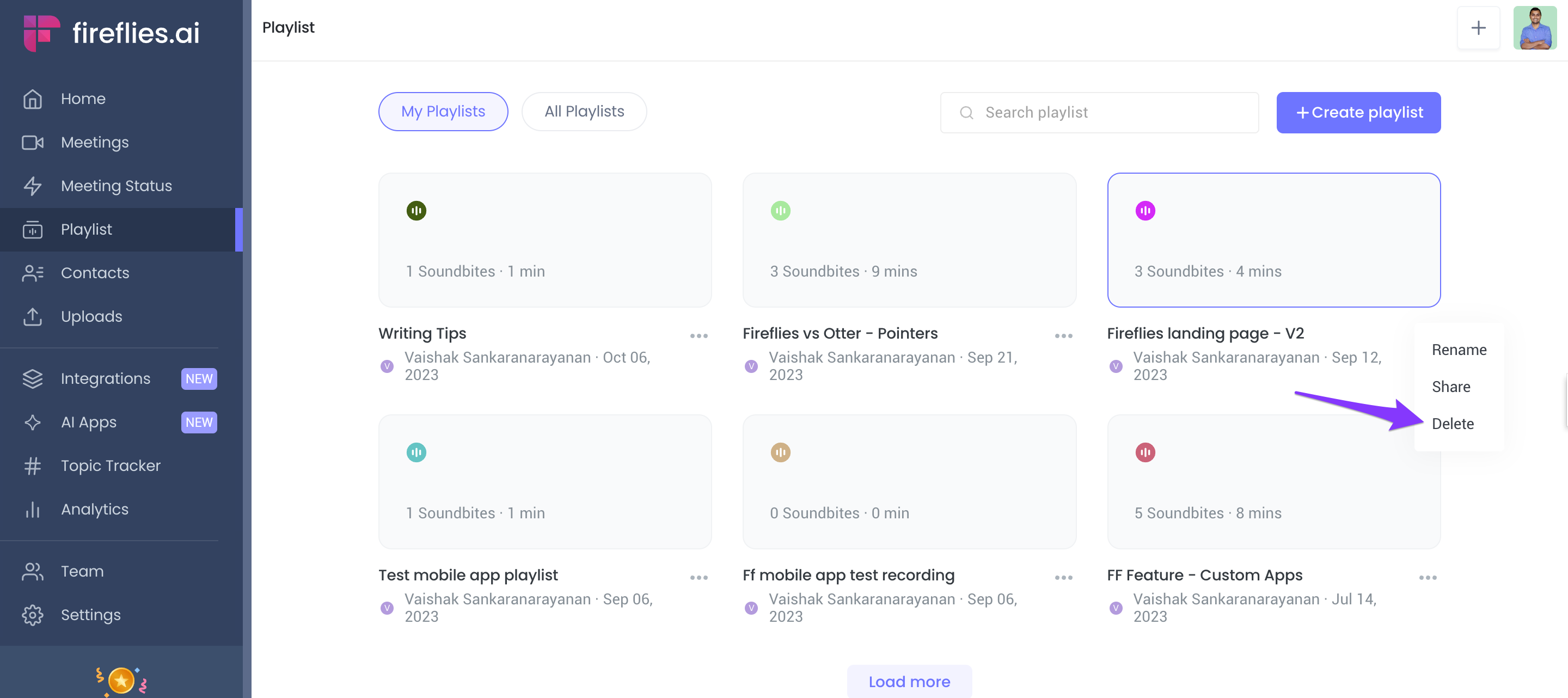Image resolution: width=1568 pixels, height=698 pixels.
Task: Click "0 Soundbites · 0 min" text
Action: [840, 513]
